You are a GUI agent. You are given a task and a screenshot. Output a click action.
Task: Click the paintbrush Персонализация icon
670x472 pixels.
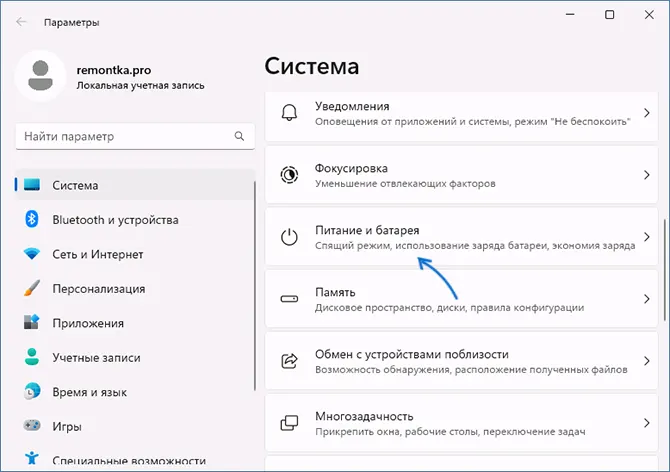point(32,288)
